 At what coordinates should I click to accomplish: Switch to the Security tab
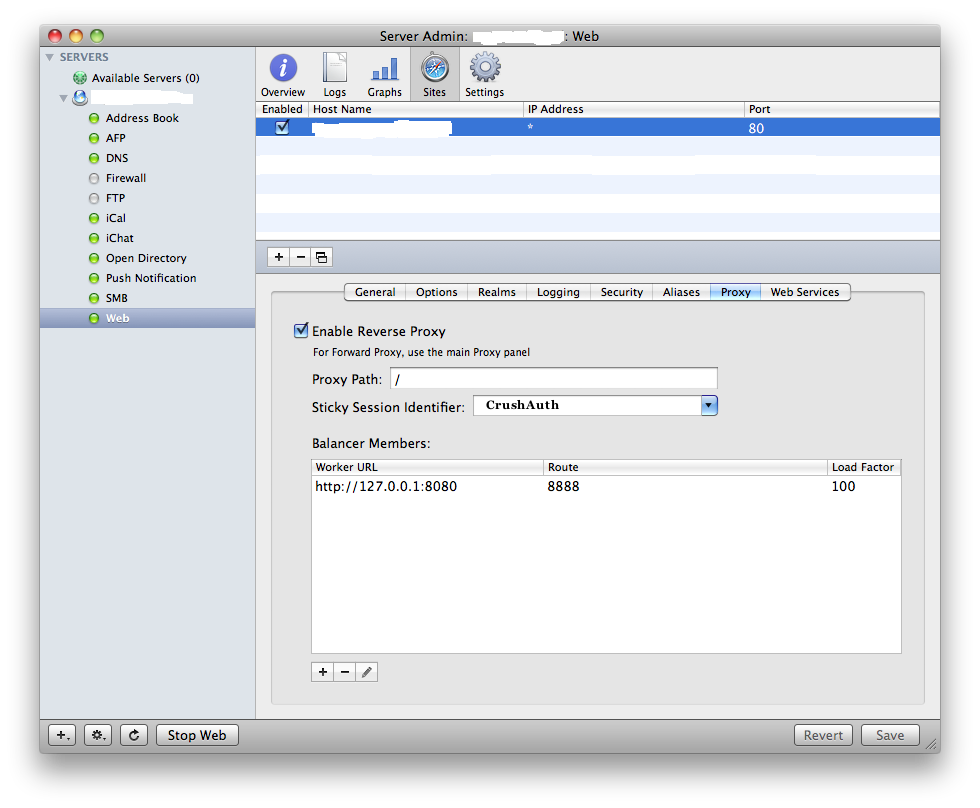coord(621,292)
